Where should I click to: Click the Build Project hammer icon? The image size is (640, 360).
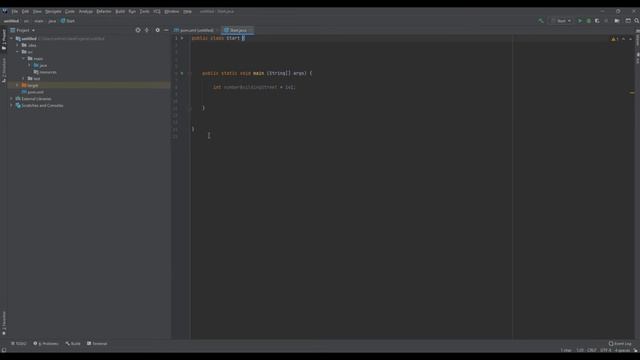[541, 21]
